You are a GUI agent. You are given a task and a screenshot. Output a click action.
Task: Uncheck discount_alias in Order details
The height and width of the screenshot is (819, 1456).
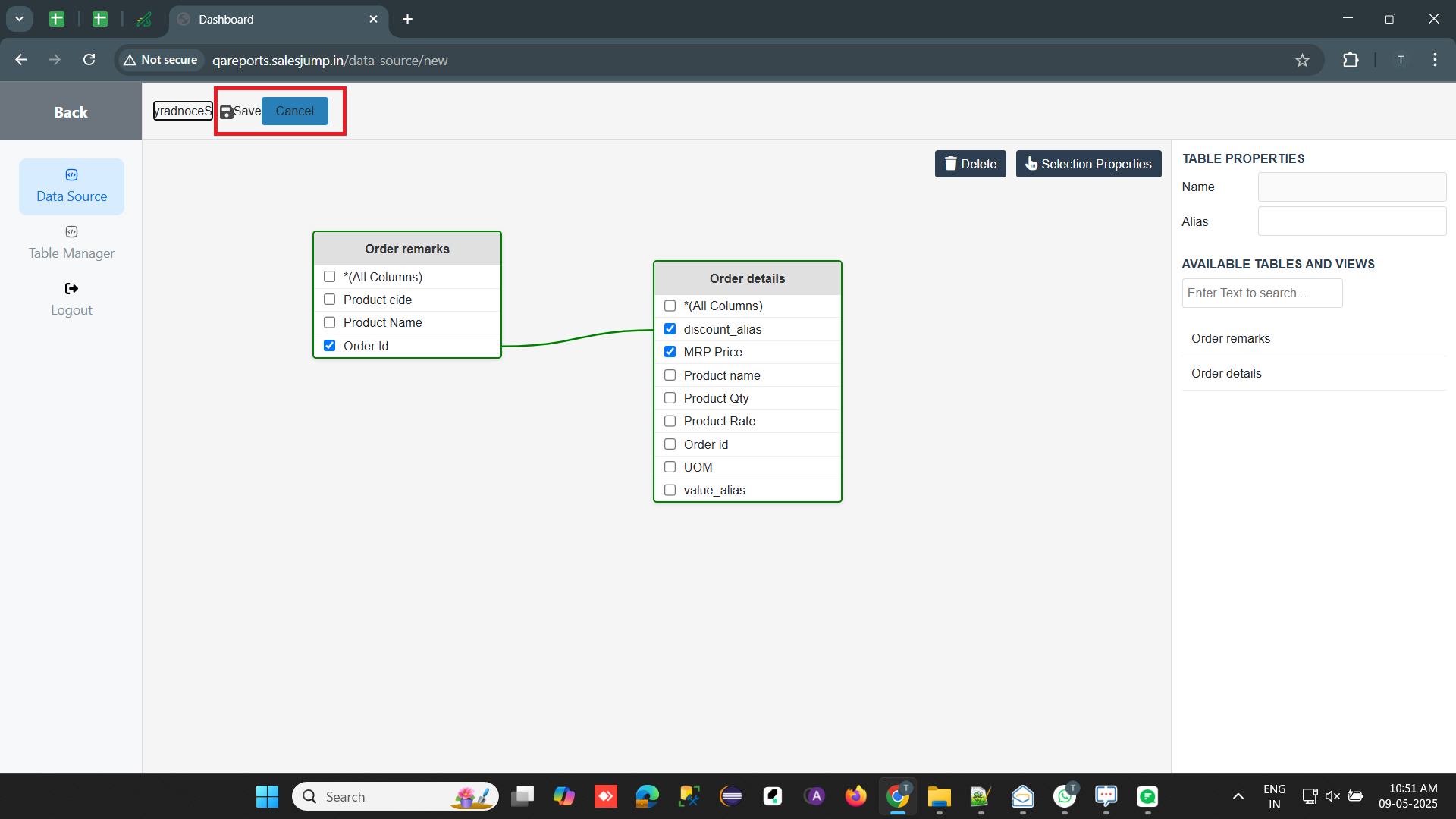pos(670,329)
